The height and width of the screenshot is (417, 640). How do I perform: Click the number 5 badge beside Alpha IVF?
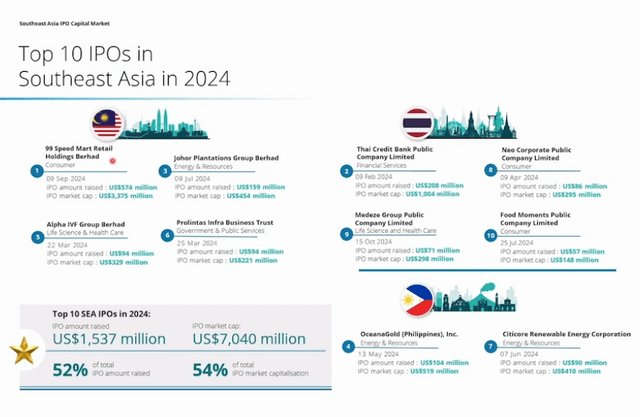coord(36,237)
